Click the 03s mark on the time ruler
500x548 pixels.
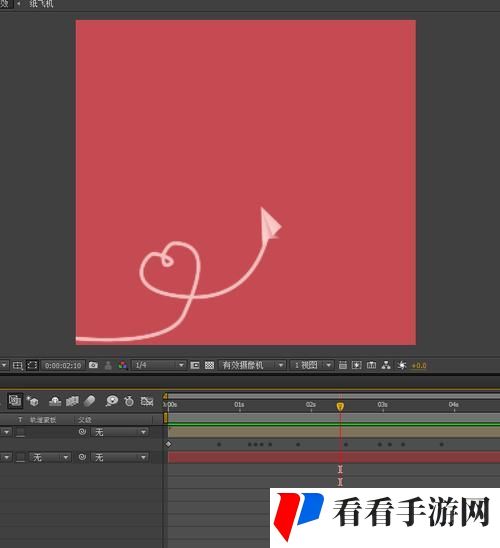(x=383, y=405)
